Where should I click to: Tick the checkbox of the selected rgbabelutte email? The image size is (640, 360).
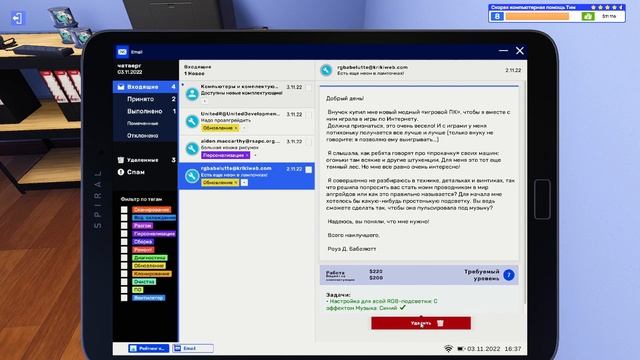click(309, 169)
